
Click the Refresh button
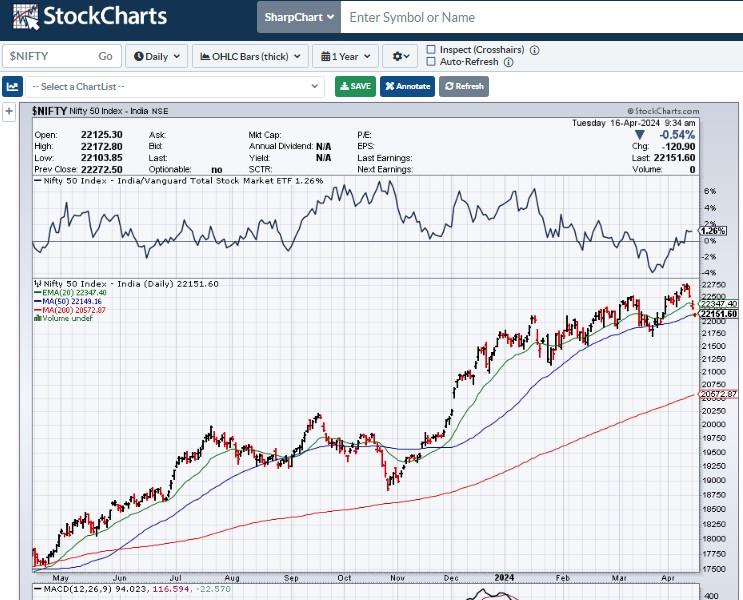[464, 86]
